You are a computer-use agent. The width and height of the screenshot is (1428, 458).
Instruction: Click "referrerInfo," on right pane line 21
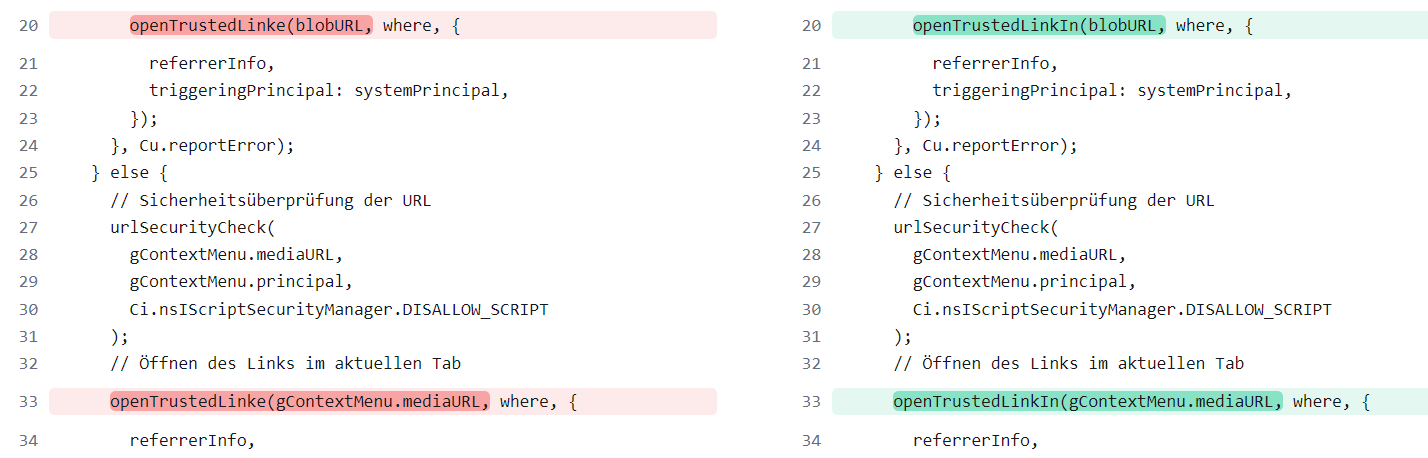994,64
